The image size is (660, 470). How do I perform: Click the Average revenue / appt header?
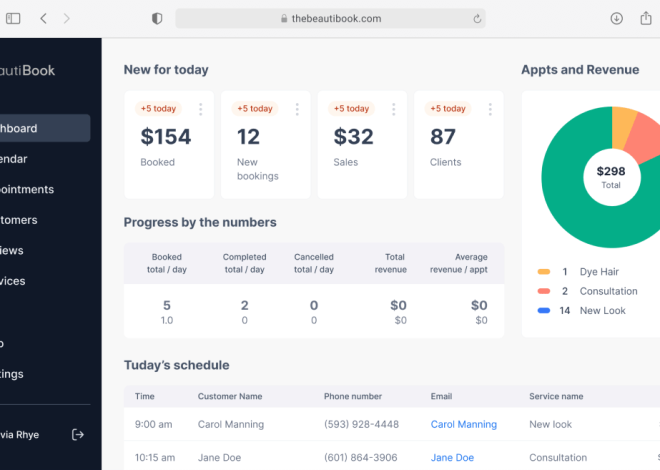pos(459,263)
